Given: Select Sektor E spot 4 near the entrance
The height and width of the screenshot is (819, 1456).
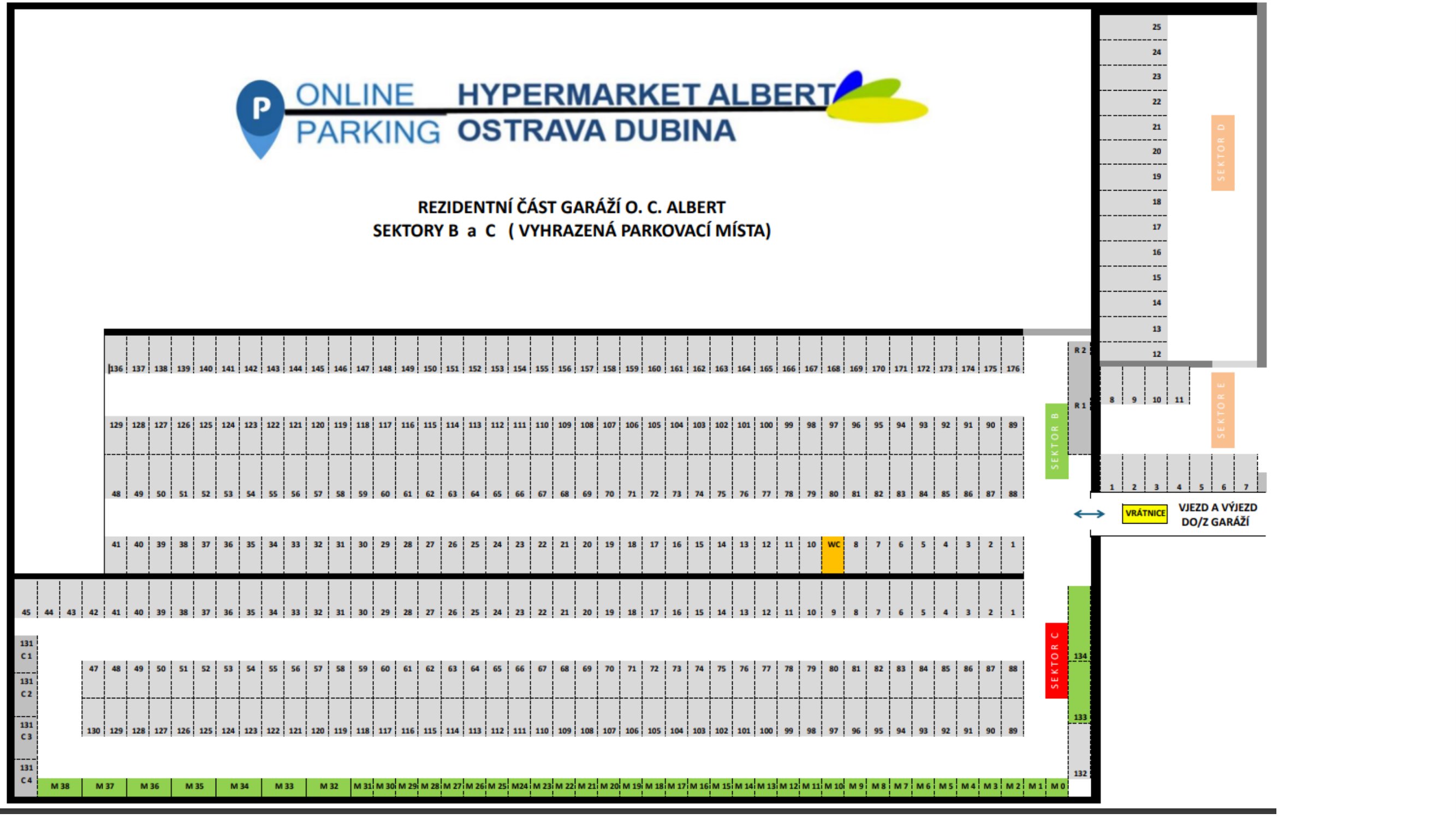Looking at the screenshot, I should point(1179,473).
